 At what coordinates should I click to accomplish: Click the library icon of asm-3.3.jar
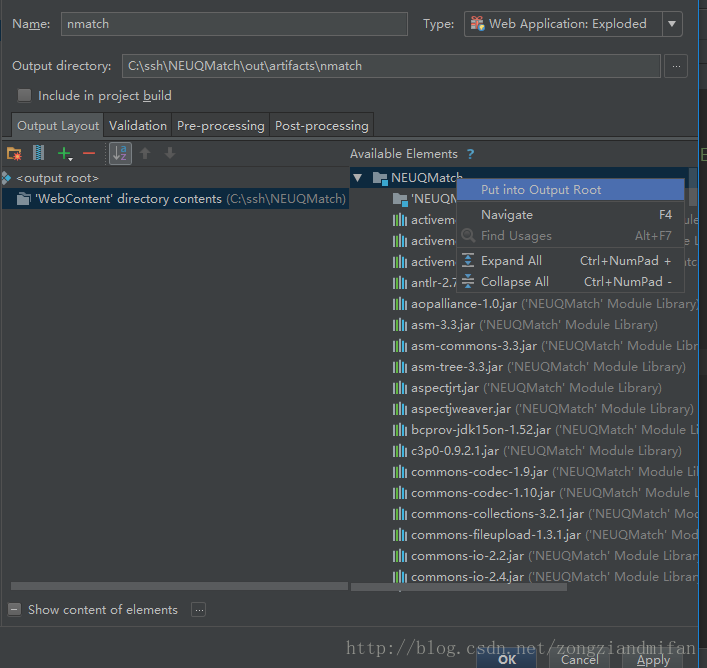coord(399,325)
